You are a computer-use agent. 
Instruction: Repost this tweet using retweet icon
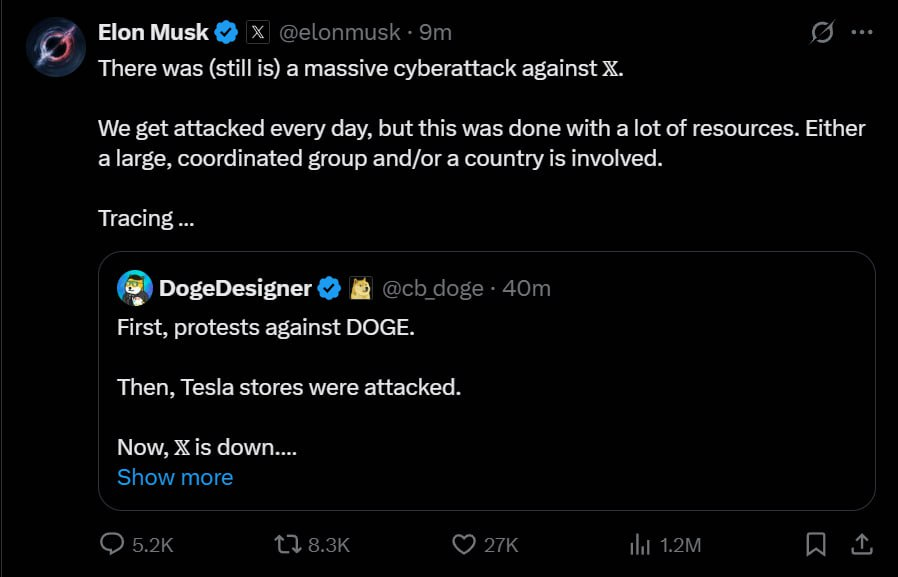(286, 544)
